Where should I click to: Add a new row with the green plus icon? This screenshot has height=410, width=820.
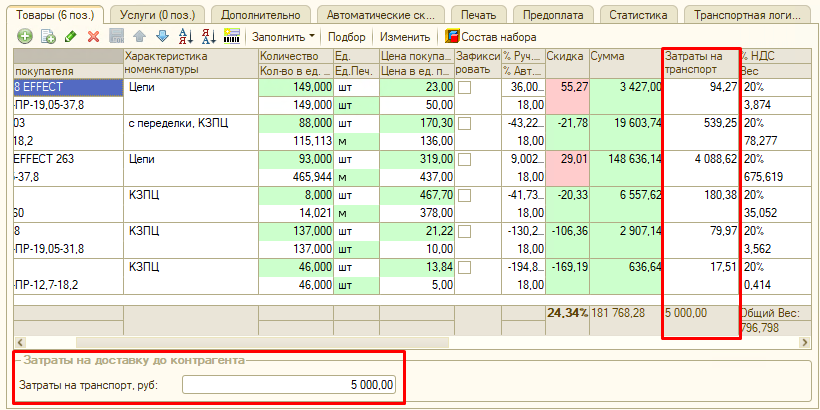[24, 37]
